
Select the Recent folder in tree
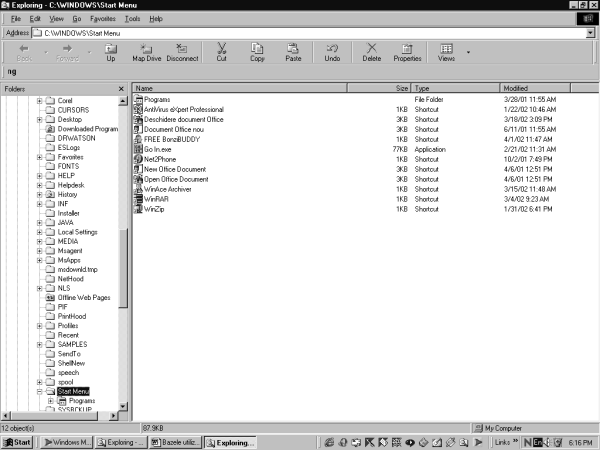point(62,335)
